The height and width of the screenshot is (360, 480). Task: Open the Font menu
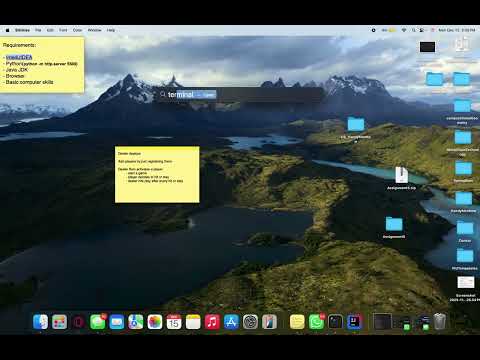tap(63, 30)
